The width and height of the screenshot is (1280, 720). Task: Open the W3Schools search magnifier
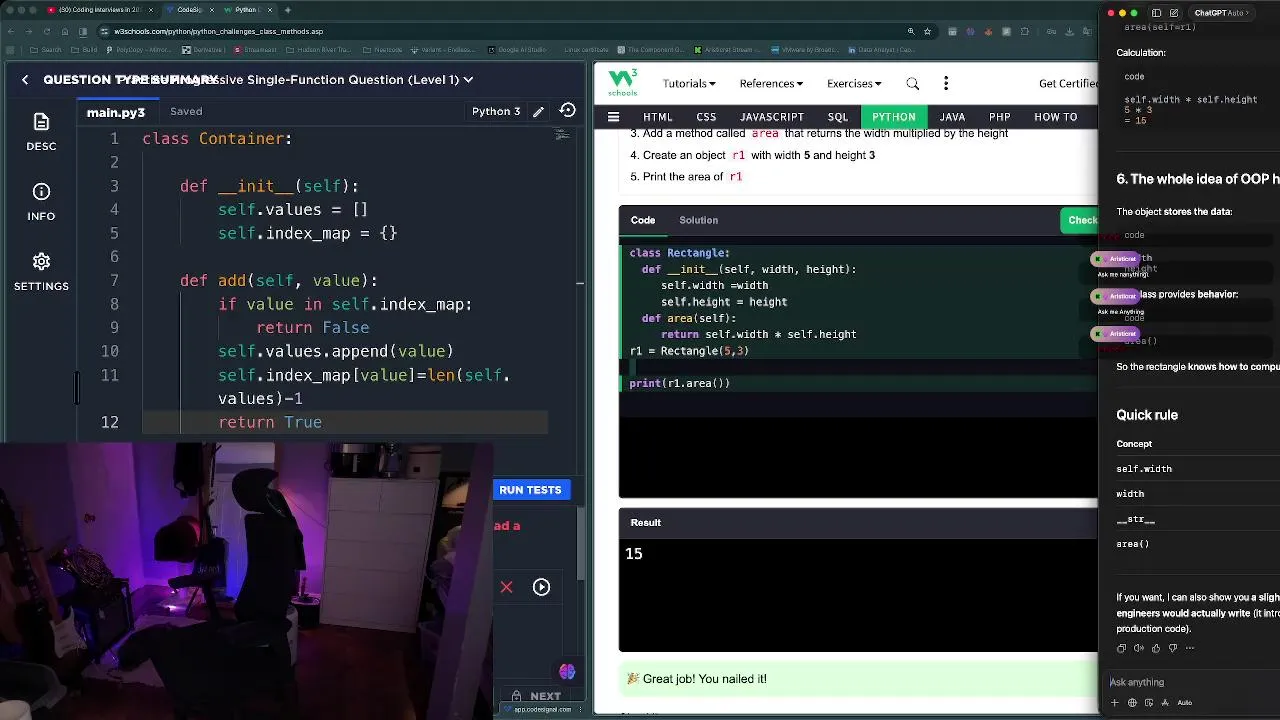click(912, 84)
